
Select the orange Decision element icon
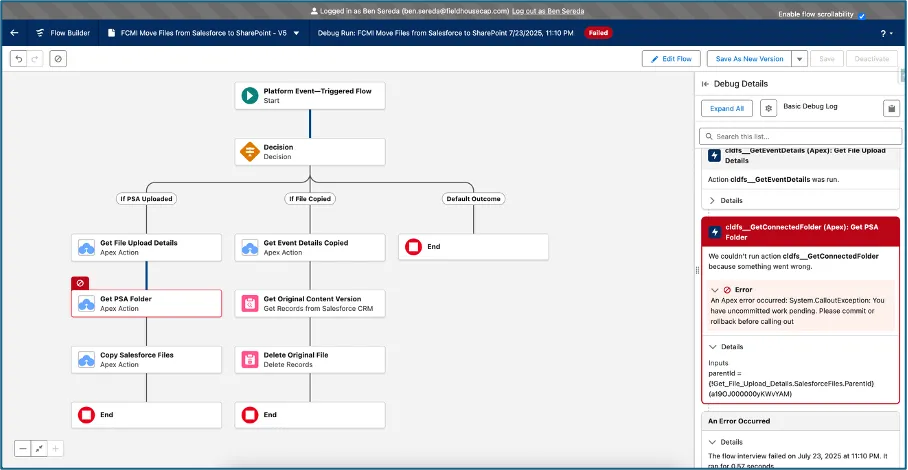[x=249, y=152]
